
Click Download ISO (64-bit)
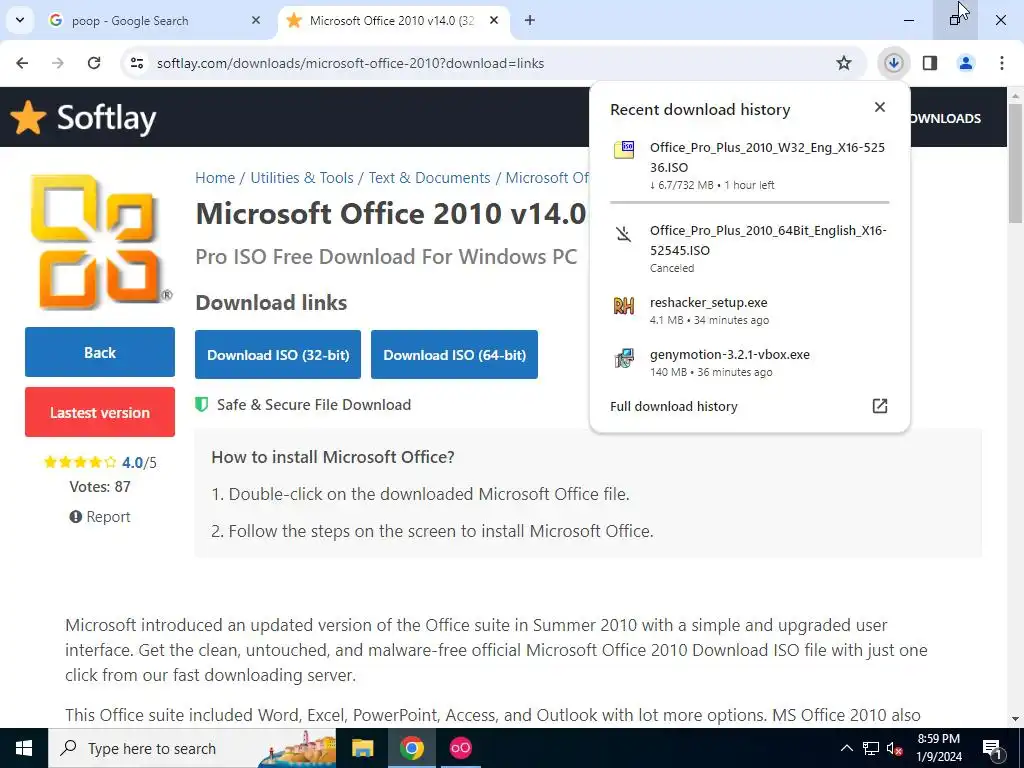(455, 355)
